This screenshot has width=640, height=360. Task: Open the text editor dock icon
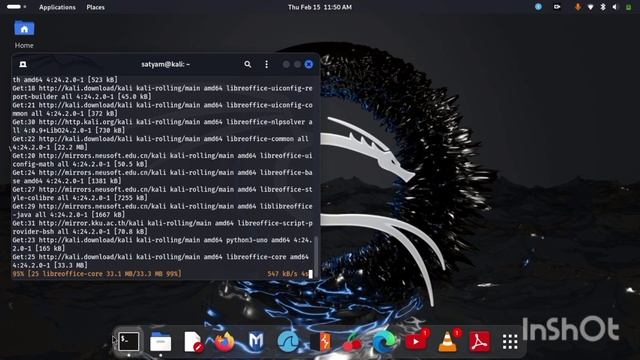tap(193, 341)
